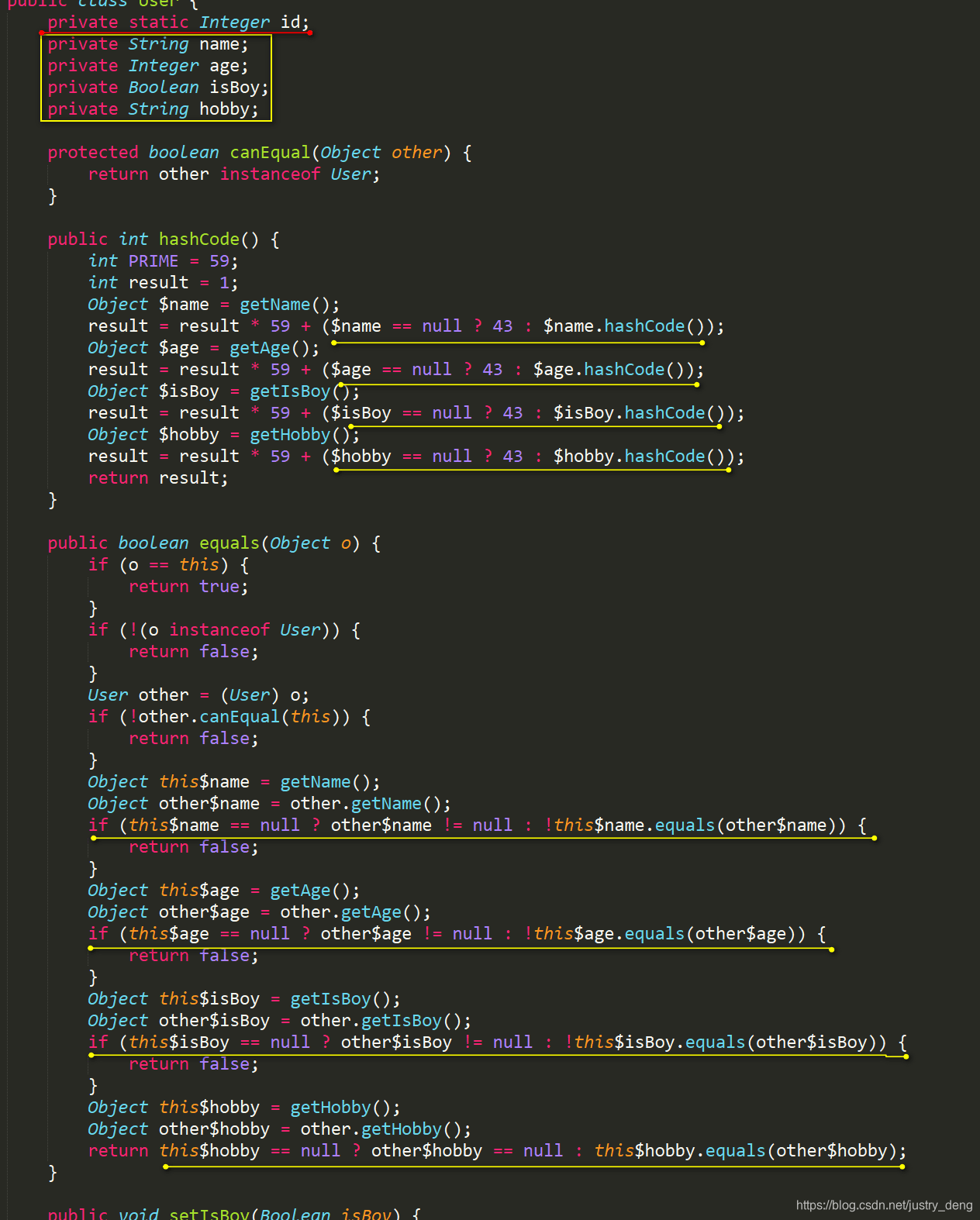Click 'Object $age = getAge();' line

coord(203,348)
